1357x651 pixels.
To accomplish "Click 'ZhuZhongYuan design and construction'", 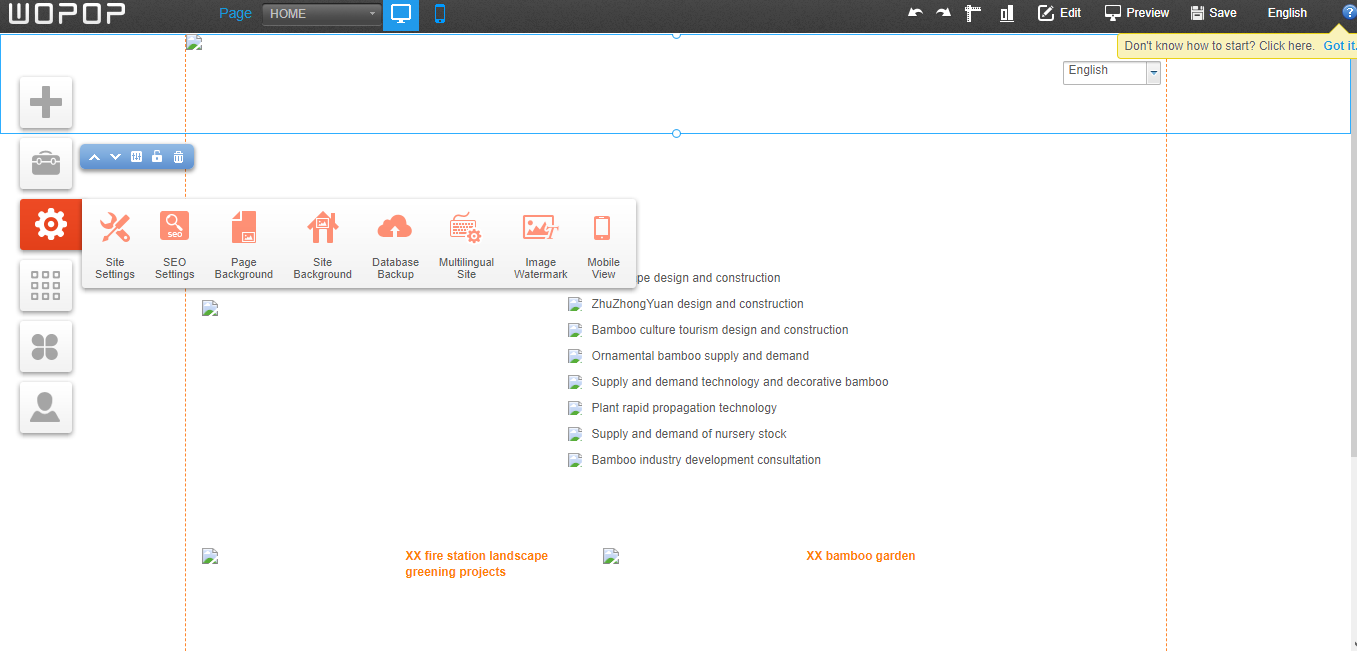I will coord(697,304).
